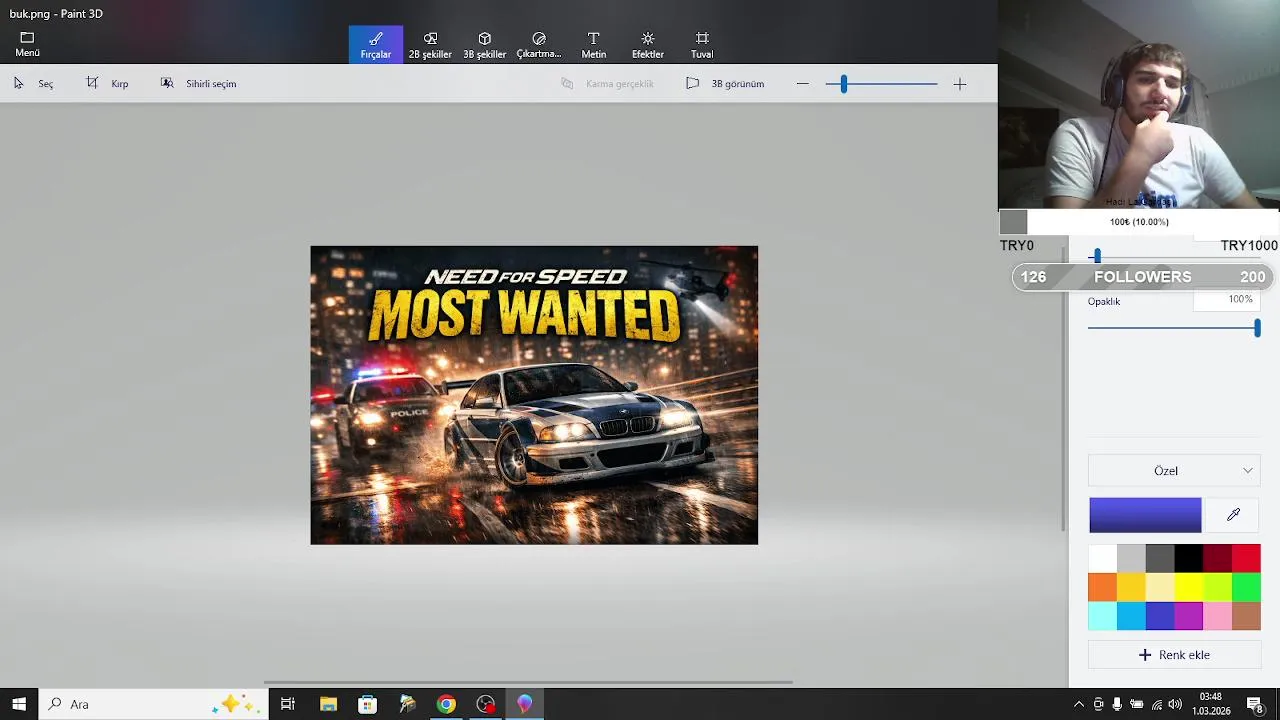Image resolution: width=1280 pixels, height=720 pixels.
Task: Pick the pale yellow color swatch
Action: coord(1160,587)
